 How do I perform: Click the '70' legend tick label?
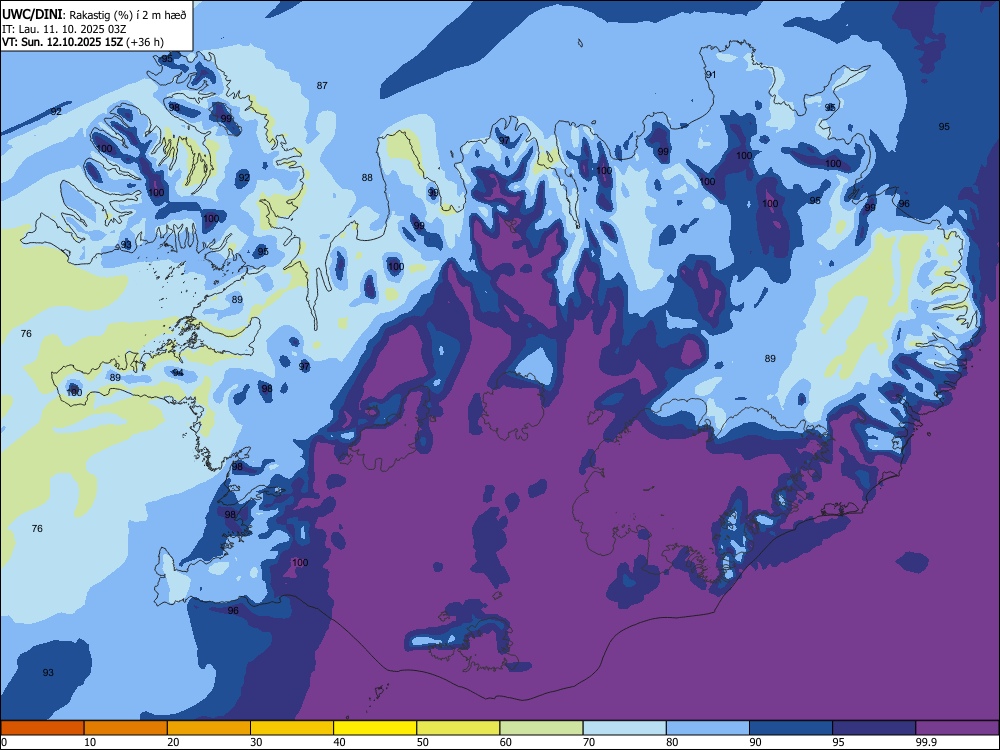[x=589, y=742]
